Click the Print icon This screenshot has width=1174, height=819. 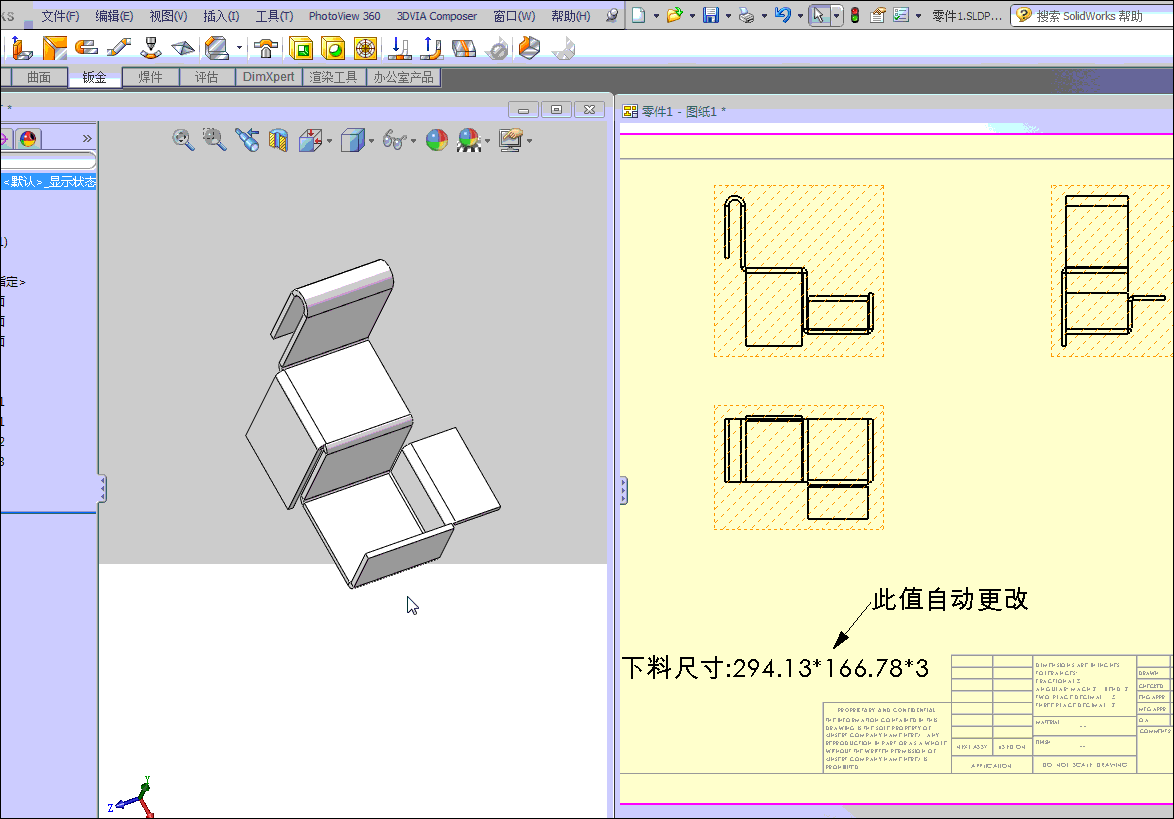(746, 15)
